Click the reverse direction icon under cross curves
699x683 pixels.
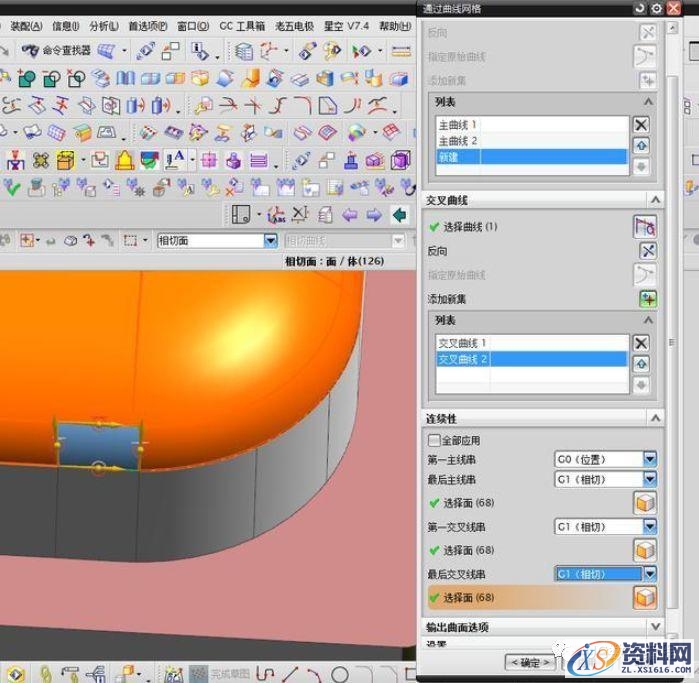click(647, 251)
